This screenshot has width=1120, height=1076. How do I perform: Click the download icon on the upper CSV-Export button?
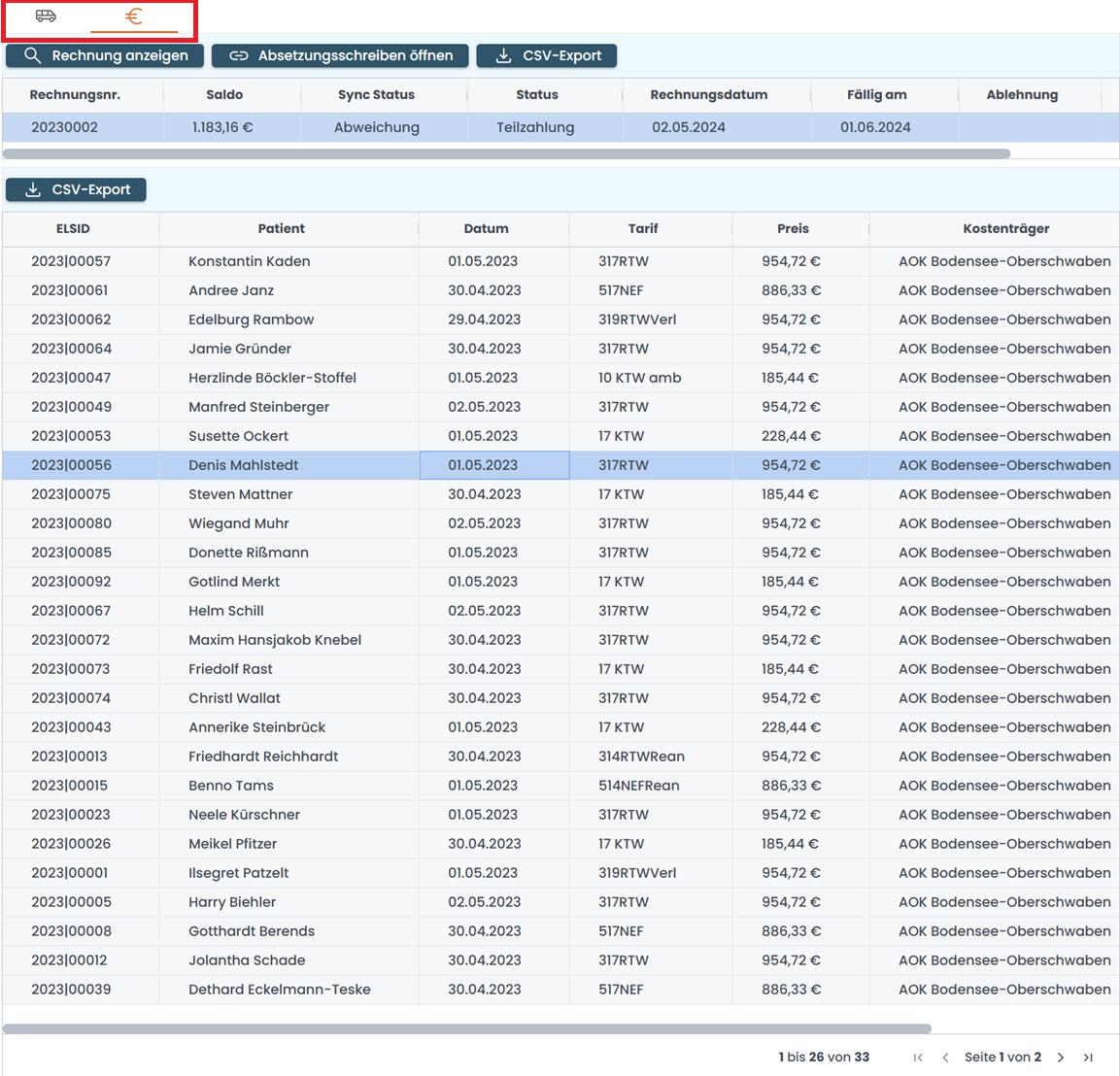[x=502, y=55]
